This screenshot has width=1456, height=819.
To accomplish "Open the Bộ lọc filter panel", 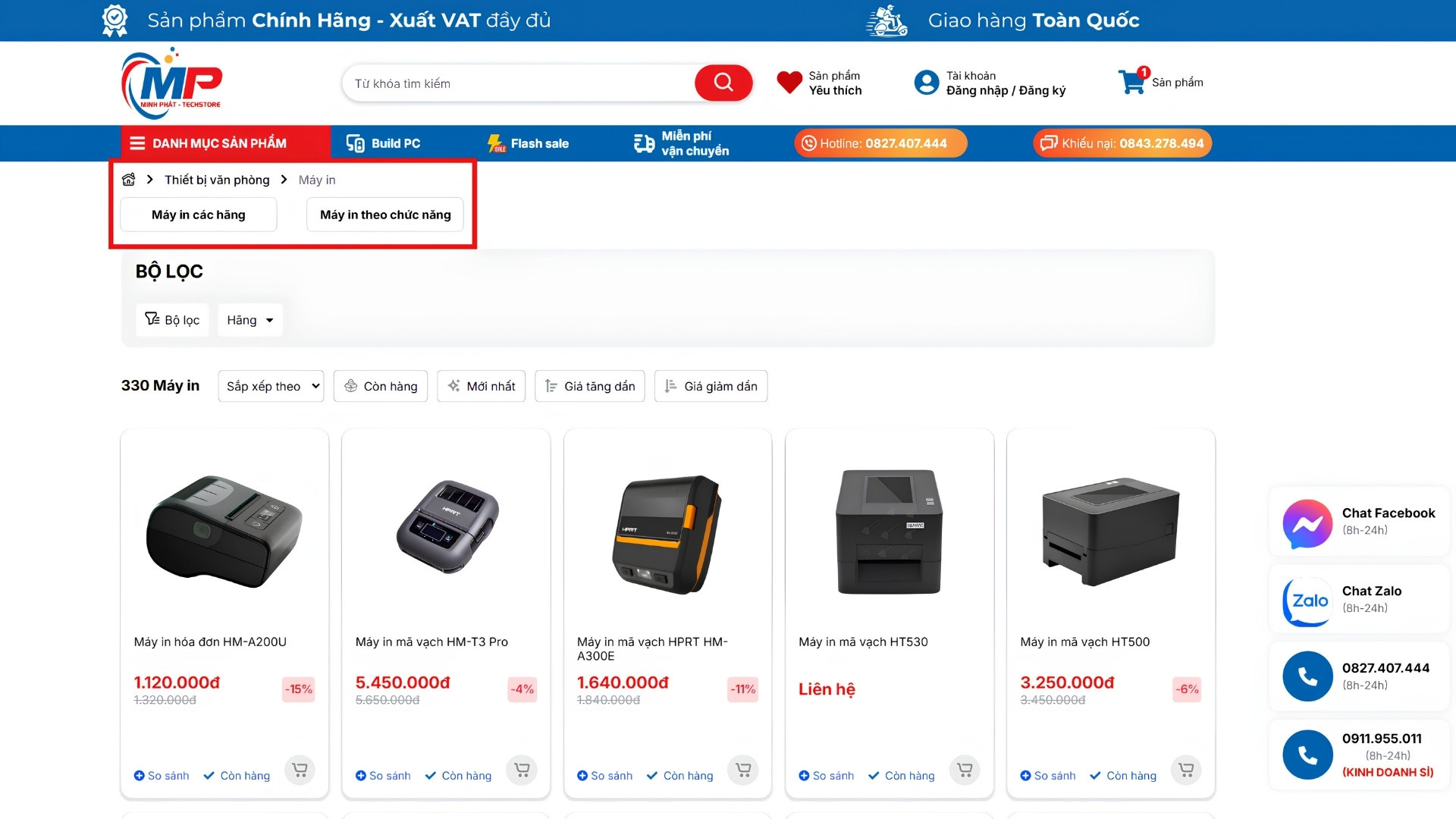I will (172, 320).
